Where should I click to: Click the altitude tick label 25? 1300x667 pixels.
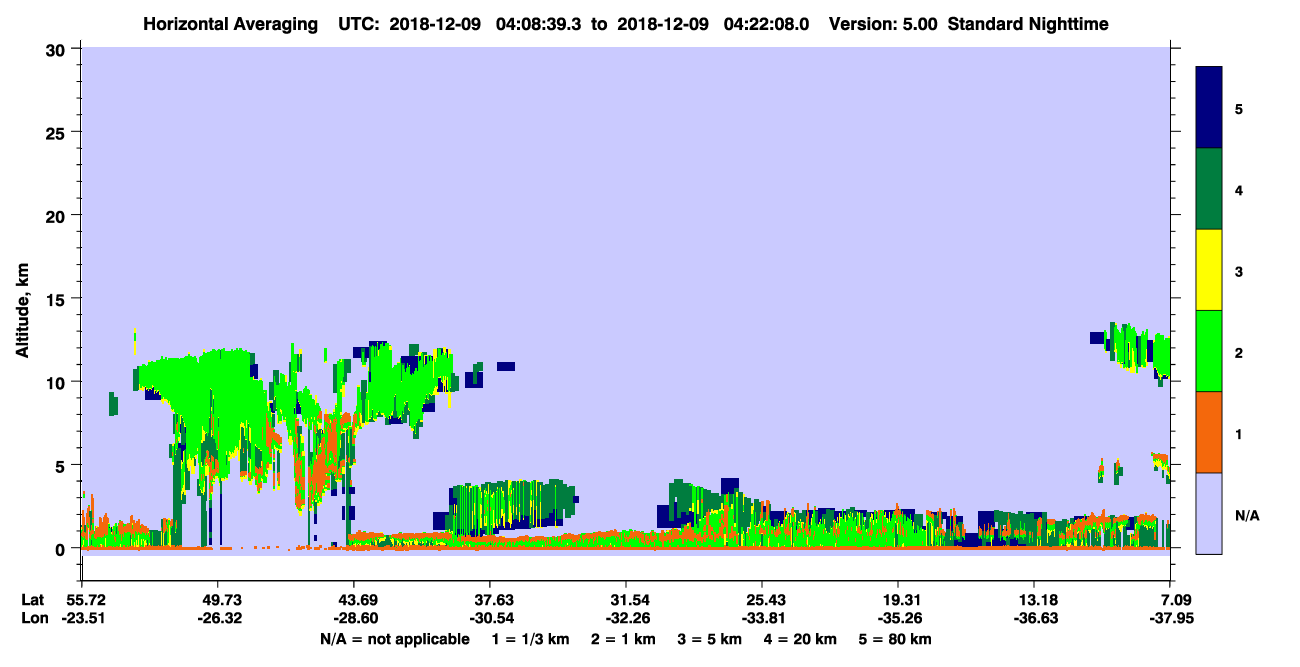coord(58,132)
